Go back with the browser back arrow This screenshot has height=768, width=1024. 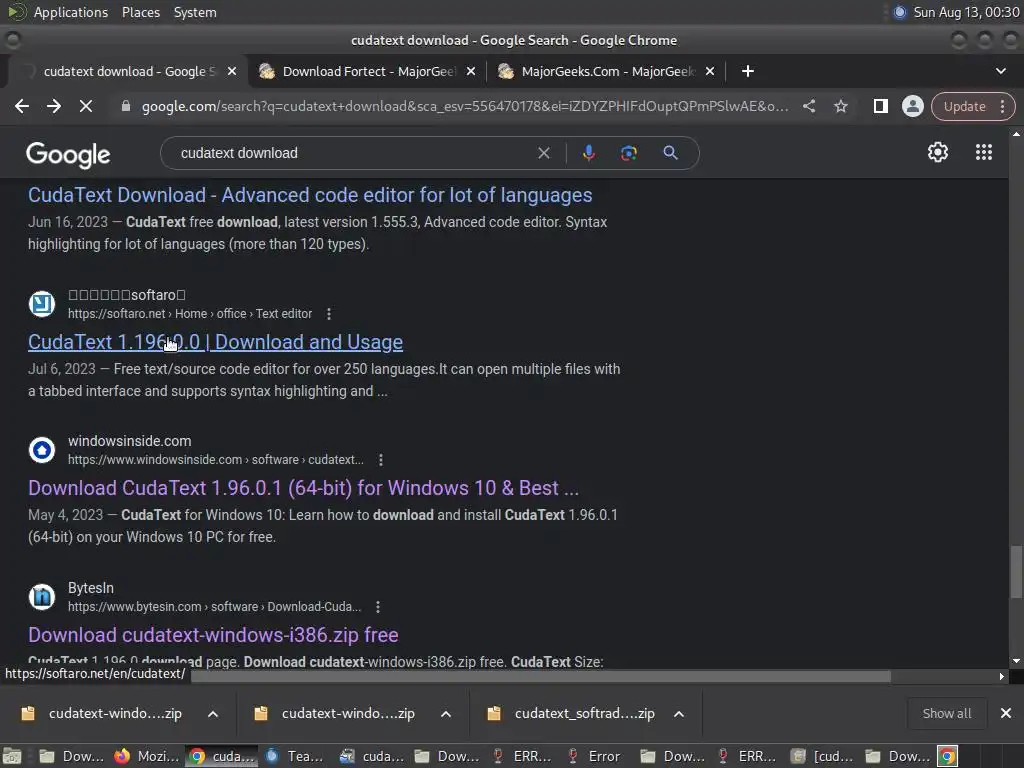[x=22, y=106]
